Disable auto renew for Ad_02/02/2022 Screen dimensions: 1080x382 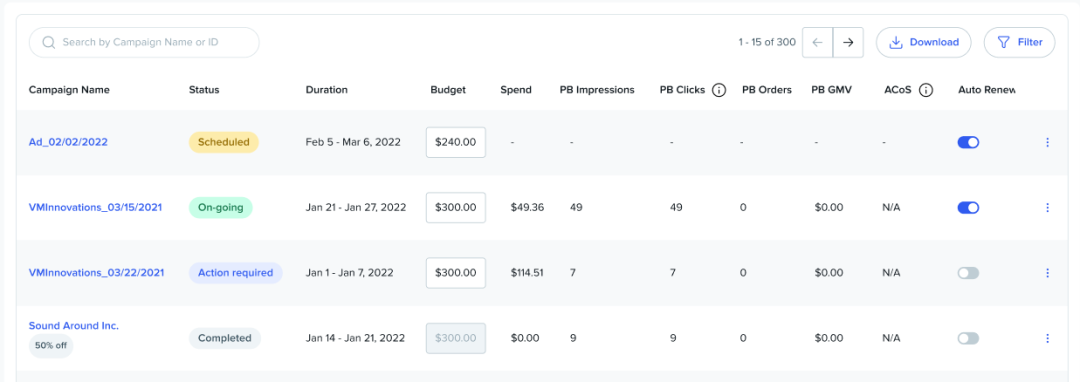click(x=968, y=142)
